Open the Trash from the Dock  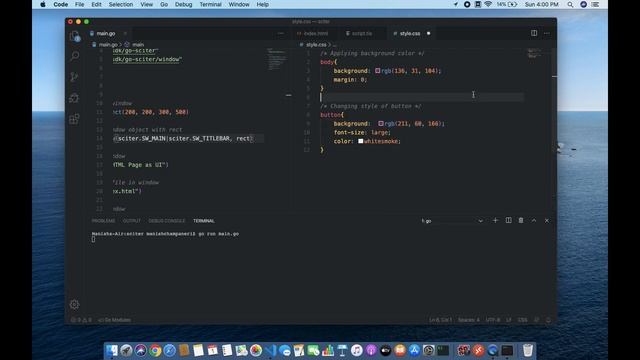[528, 350]
